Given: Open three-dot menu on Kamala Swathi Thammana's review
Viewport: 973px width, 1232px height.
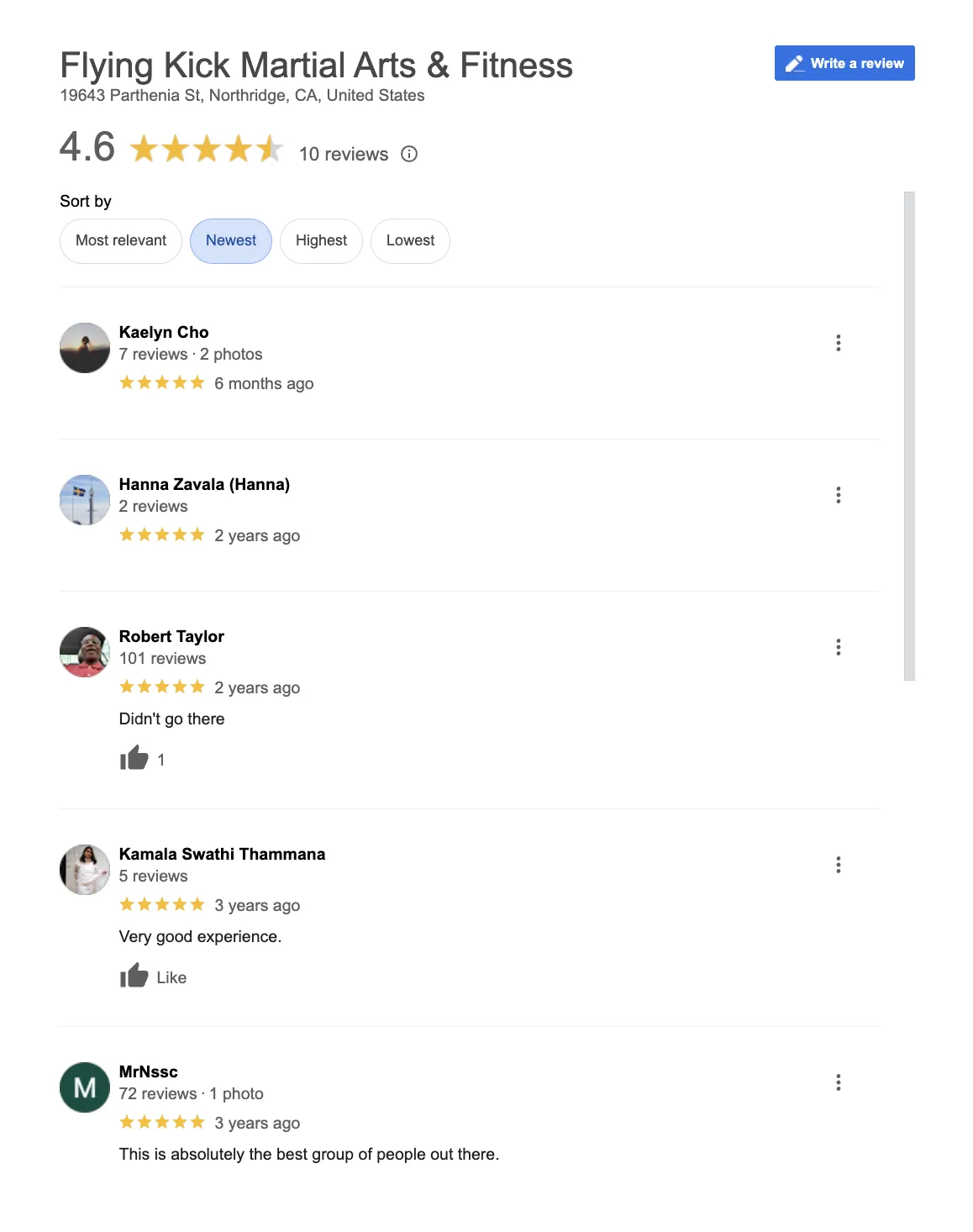Looking at the screenshot, I should pos(838,865).
